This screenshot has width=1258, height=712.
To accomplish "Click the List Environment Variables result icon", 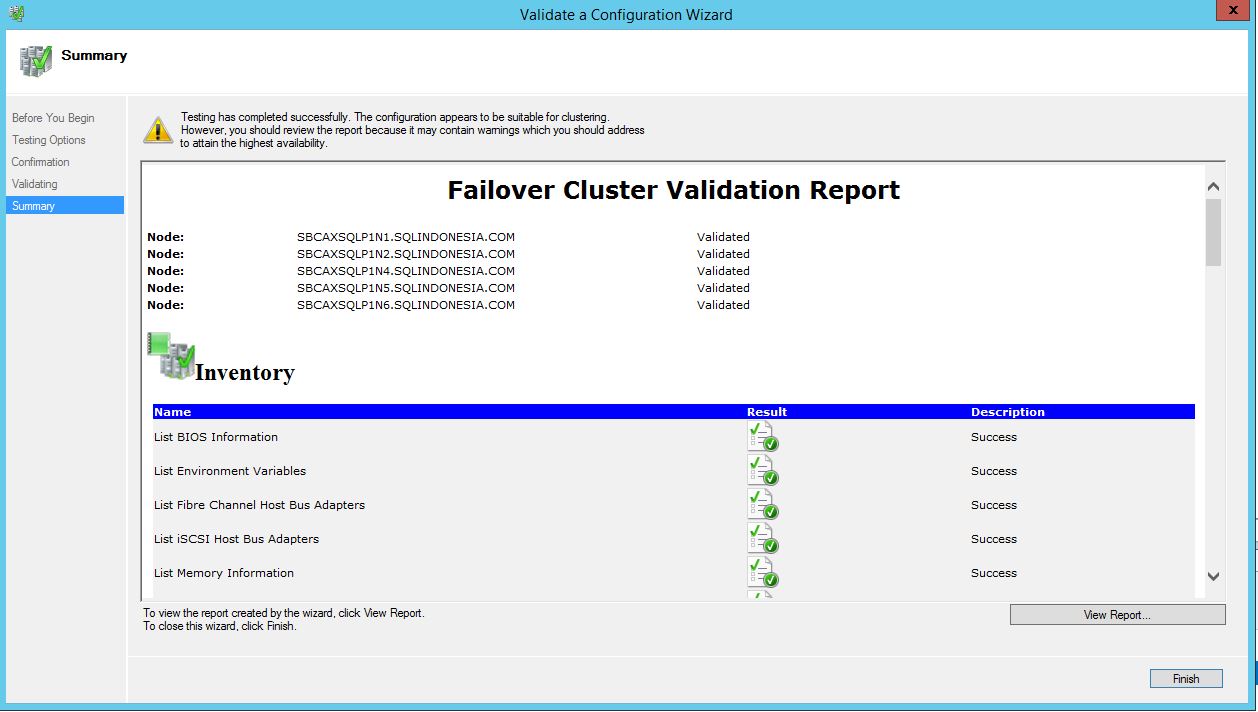I will pos(762,471).
